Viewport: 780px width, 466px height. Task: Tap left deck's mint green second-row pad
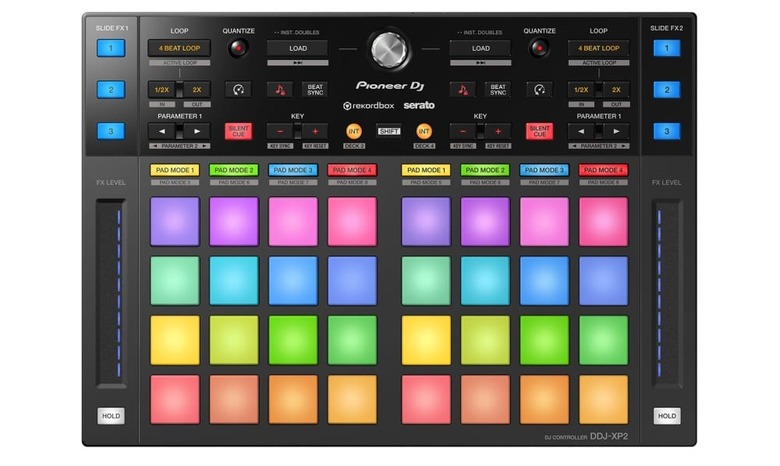[175, 280]
